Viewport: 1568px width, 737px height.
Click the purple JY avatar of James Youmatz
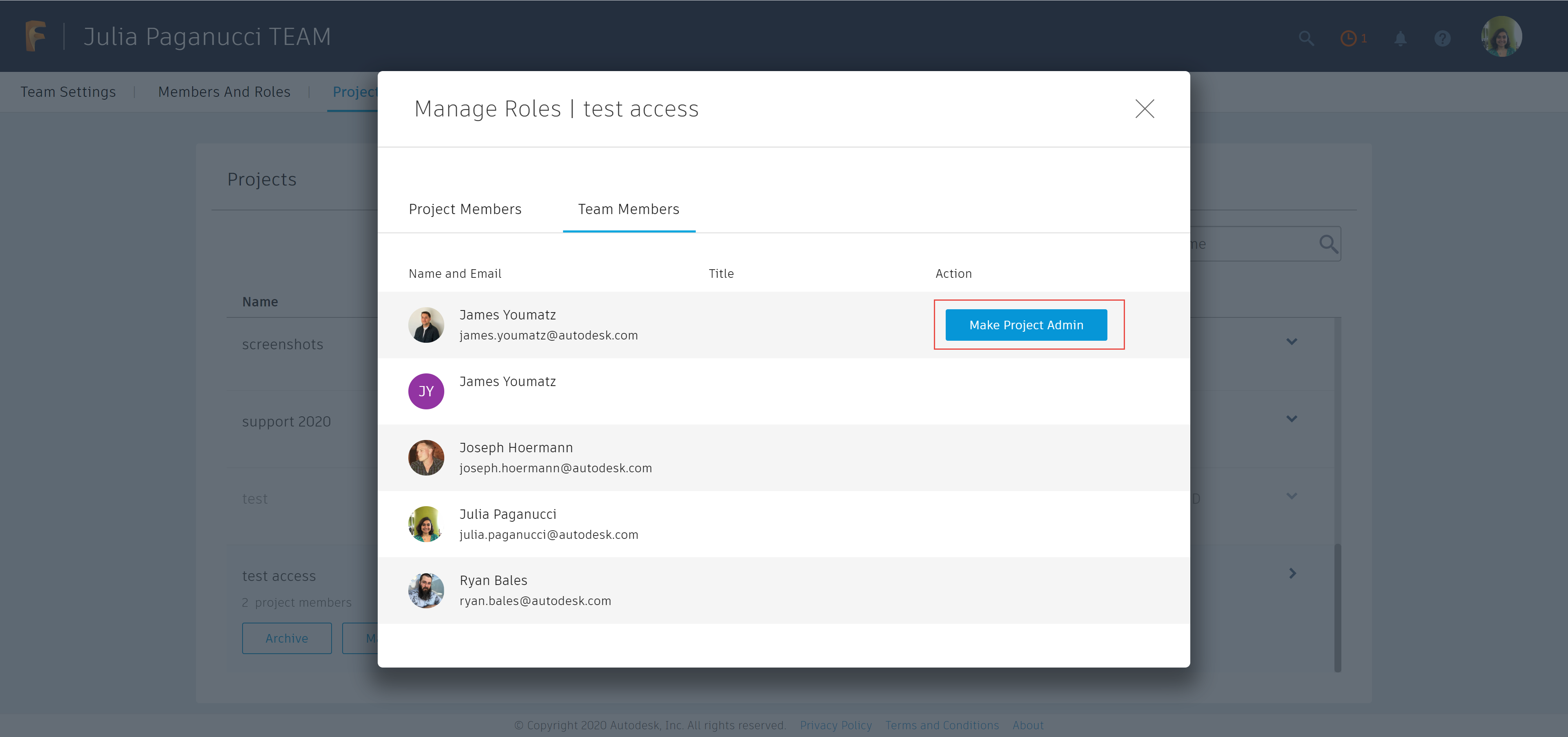pyautogui.click(x=426, y=391)
